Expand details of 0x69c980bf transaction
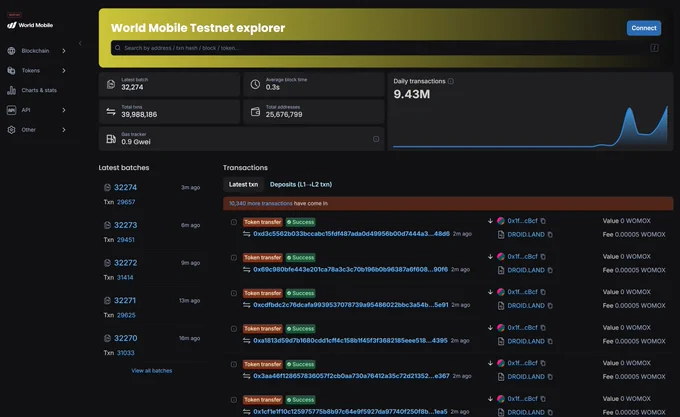Screen dimensions: 680x417 [234, 257]
